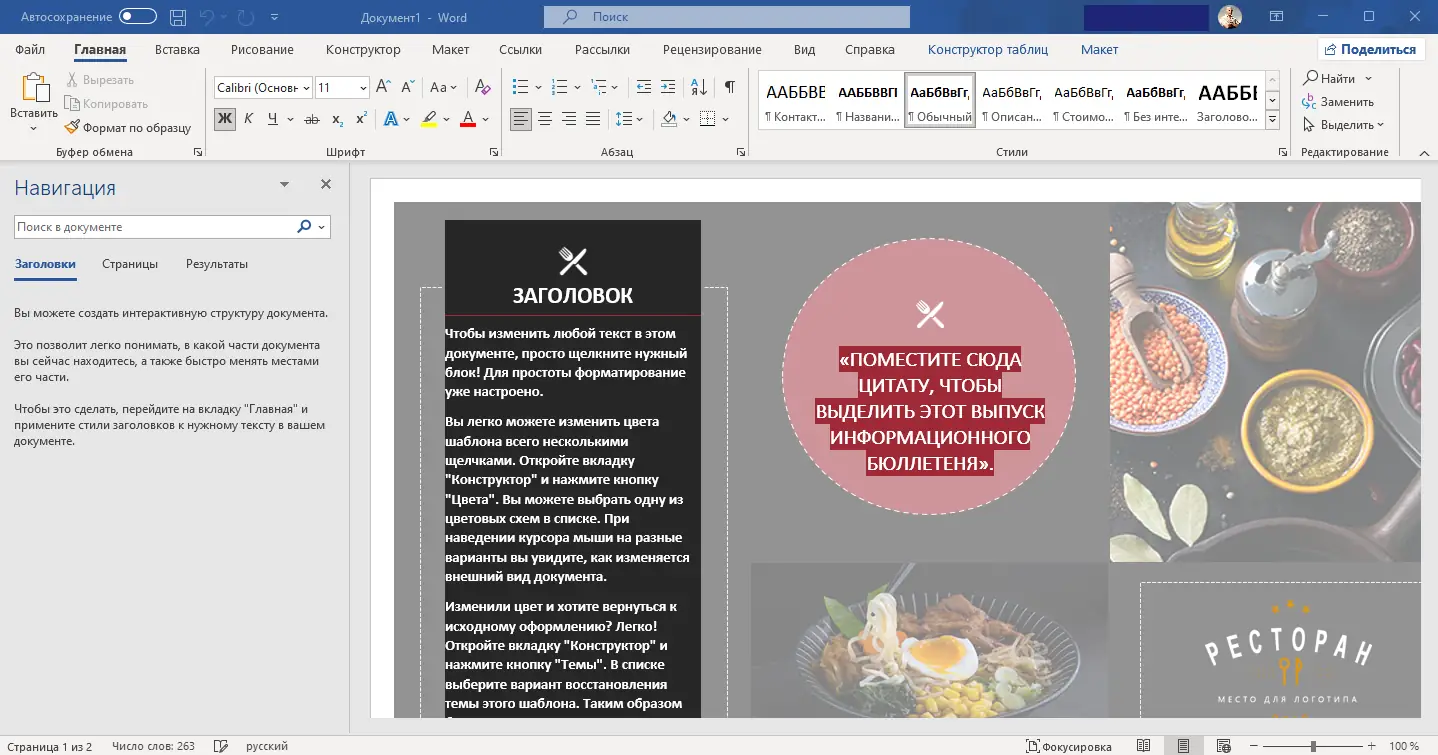1438x755 pixels.
Task: Click the Вставить paste clipboard icon
Action: (34, 89)
